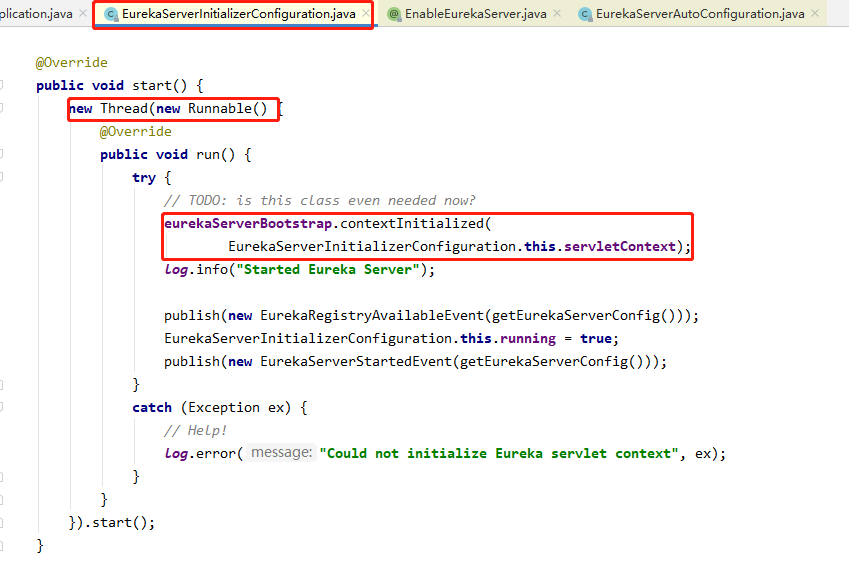Viewport: 849px width, 566px height.
Task: Click the eurekaServerBootstrap field reference
Action: coord(248,223)
